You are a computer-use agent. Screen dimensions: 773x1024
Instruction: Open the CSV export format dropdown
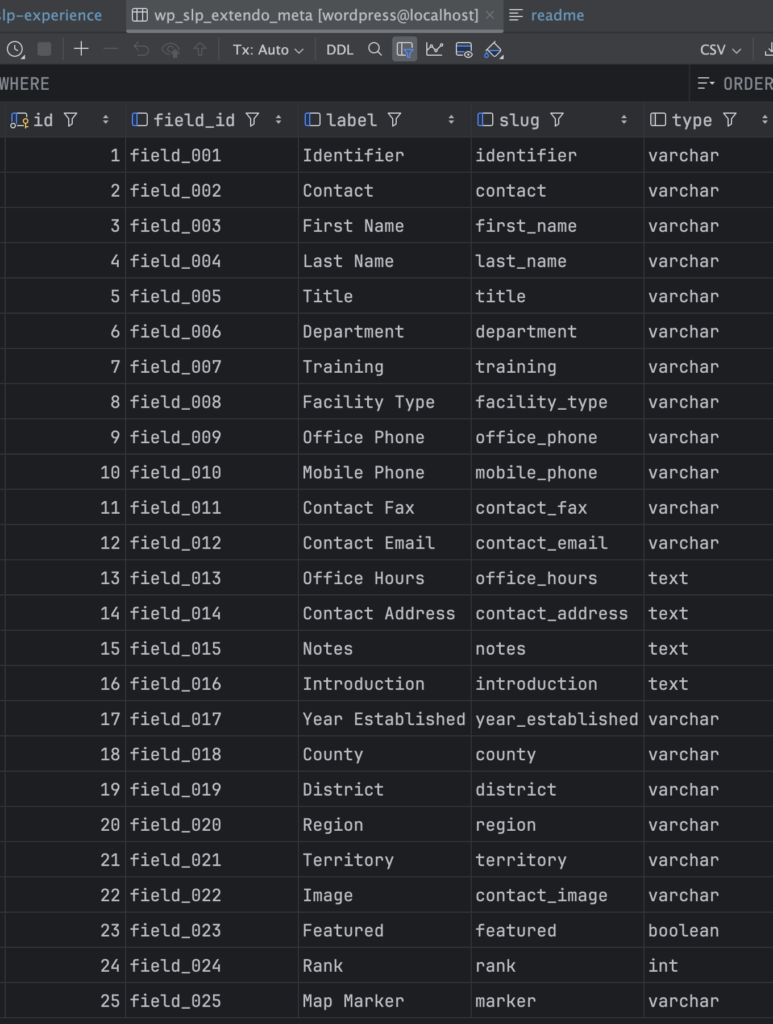(x=720, y=50)
